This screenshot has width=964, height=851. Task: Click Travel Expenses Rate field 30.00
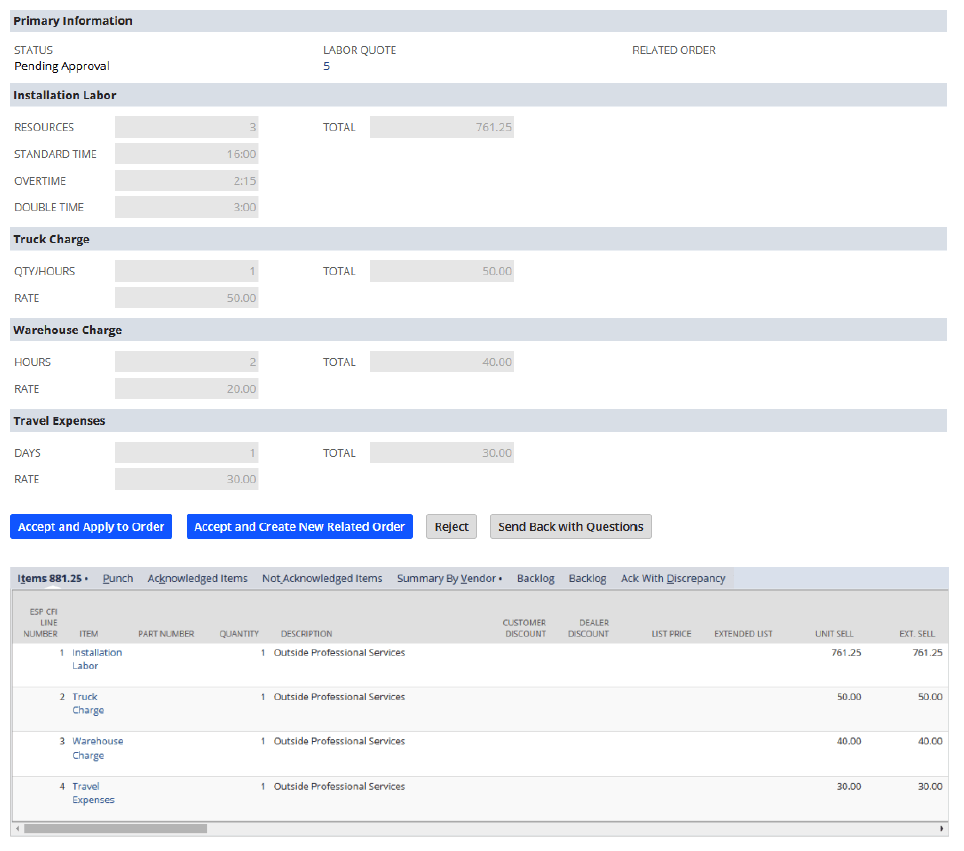click(186, 479)
